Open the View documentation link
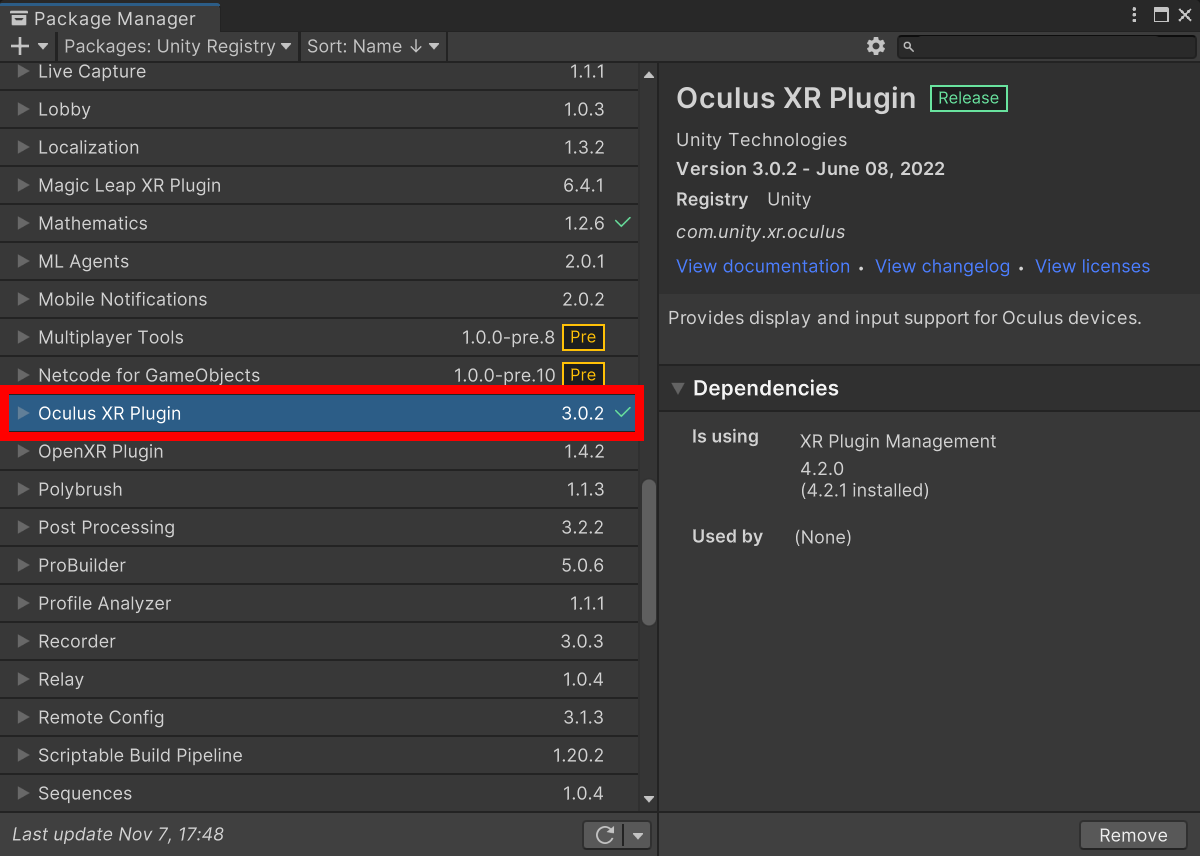This screenshot has width=1200, height=856. (763, 266)
